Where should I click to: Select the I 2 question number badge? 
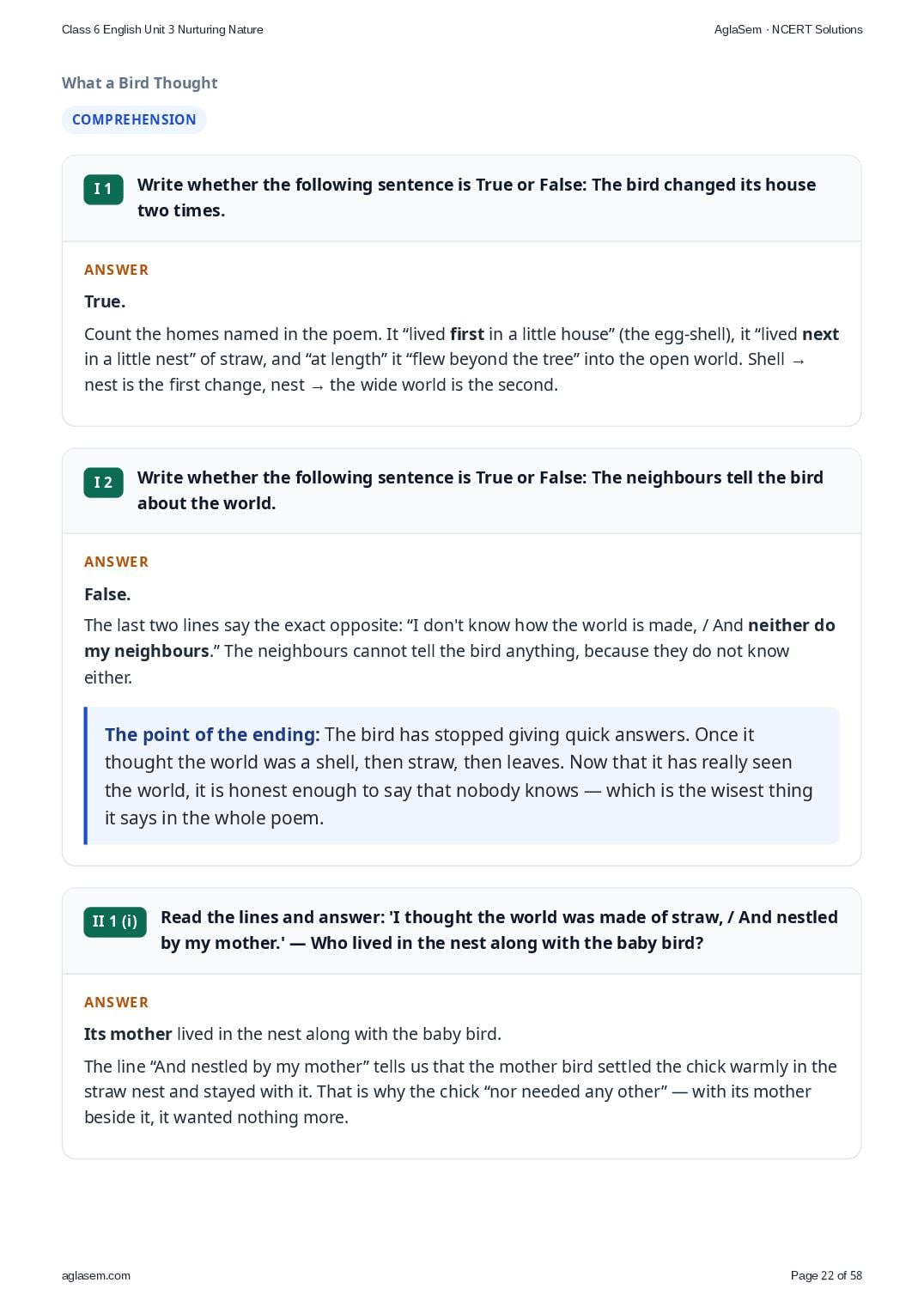pyautogui.click(x=103, y=483)
